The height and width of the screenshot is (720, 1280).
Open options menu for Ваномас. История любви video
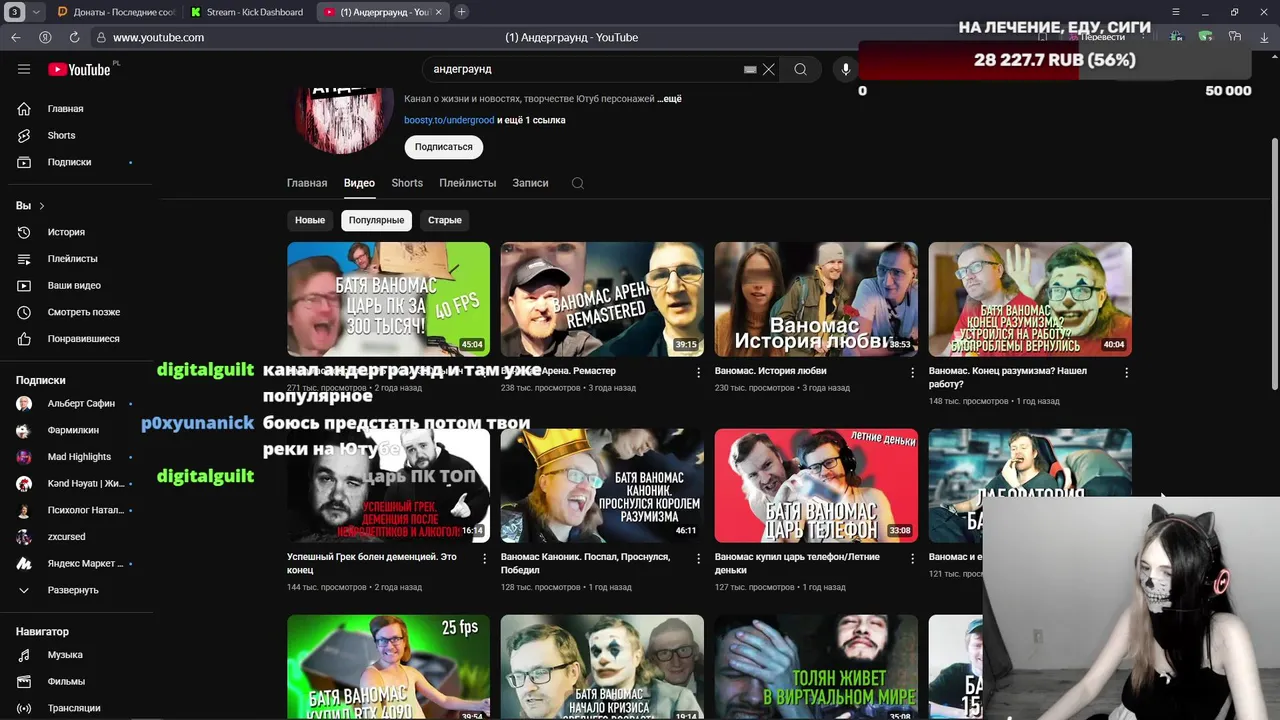(912, 372)
